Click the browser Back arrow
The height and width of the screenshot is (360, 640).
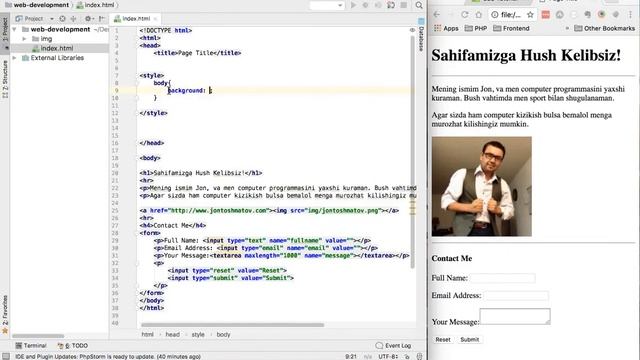pyautogui.click(x=437, y=15)
